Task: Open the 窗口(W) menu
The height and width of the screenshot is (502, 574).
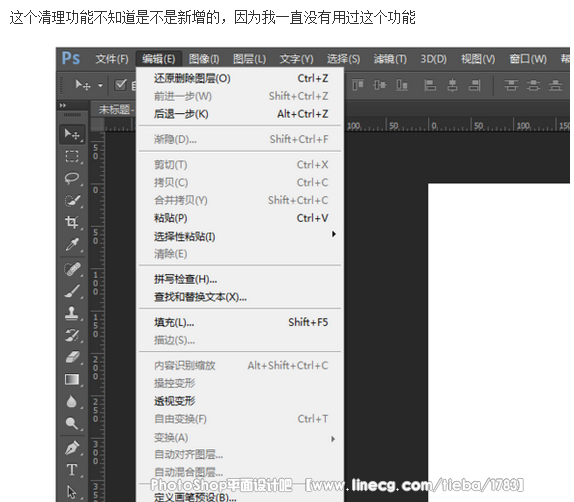Action: tap(528, 59)
